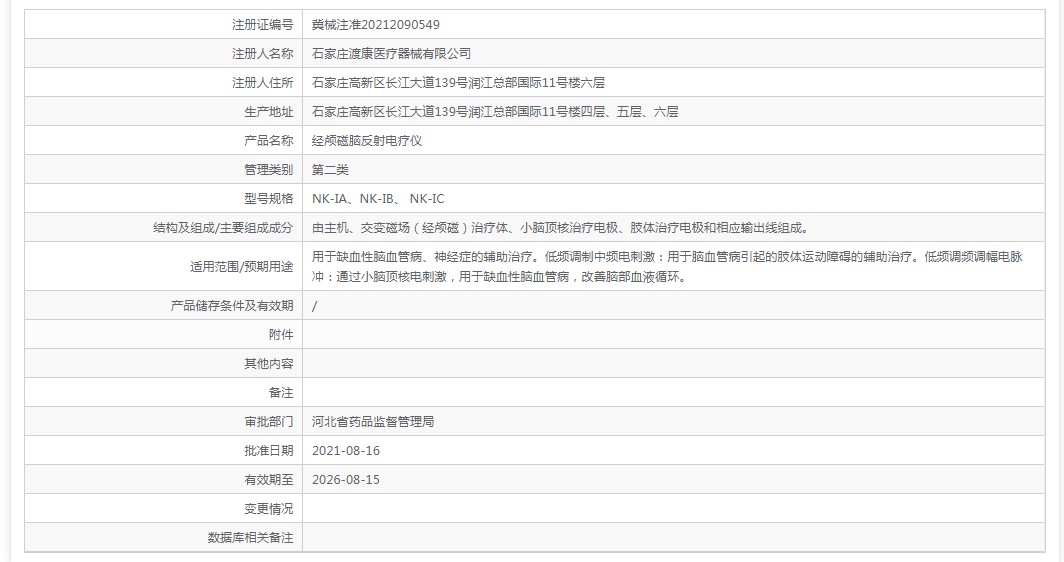The image size is (1064, 562).
Task: Click the 数据库相关备注 label
Action: (x=250, y=538)
